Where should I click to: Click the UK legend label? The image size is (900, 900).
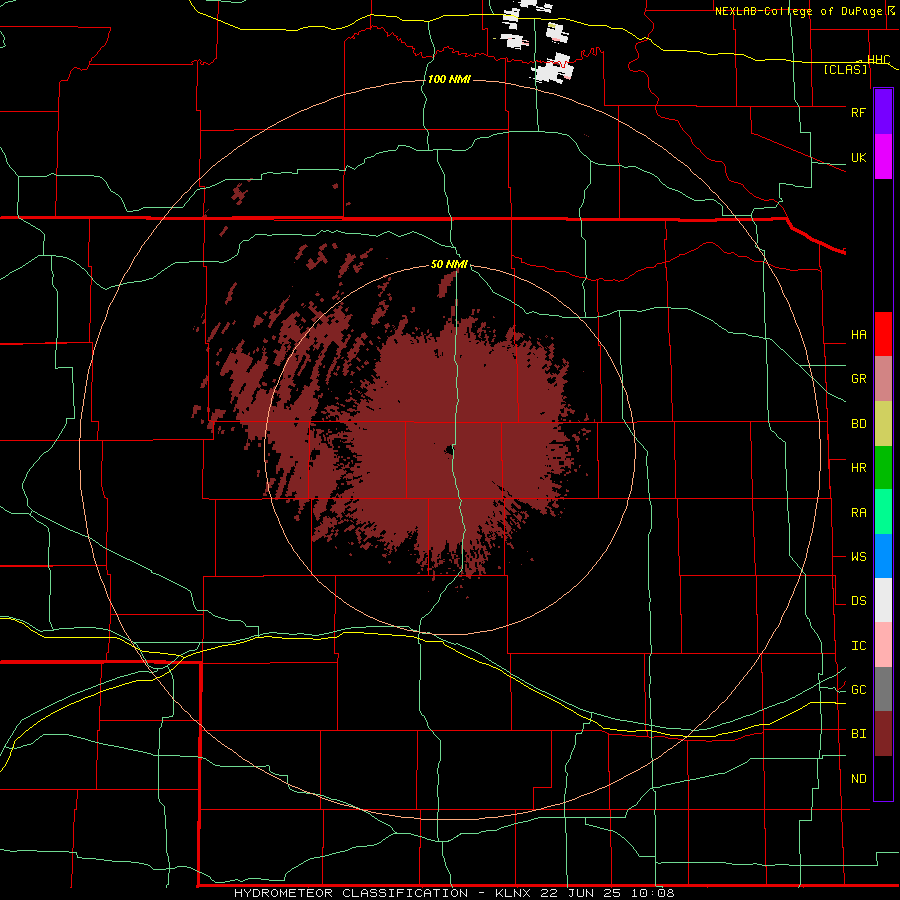pos(858,157)
